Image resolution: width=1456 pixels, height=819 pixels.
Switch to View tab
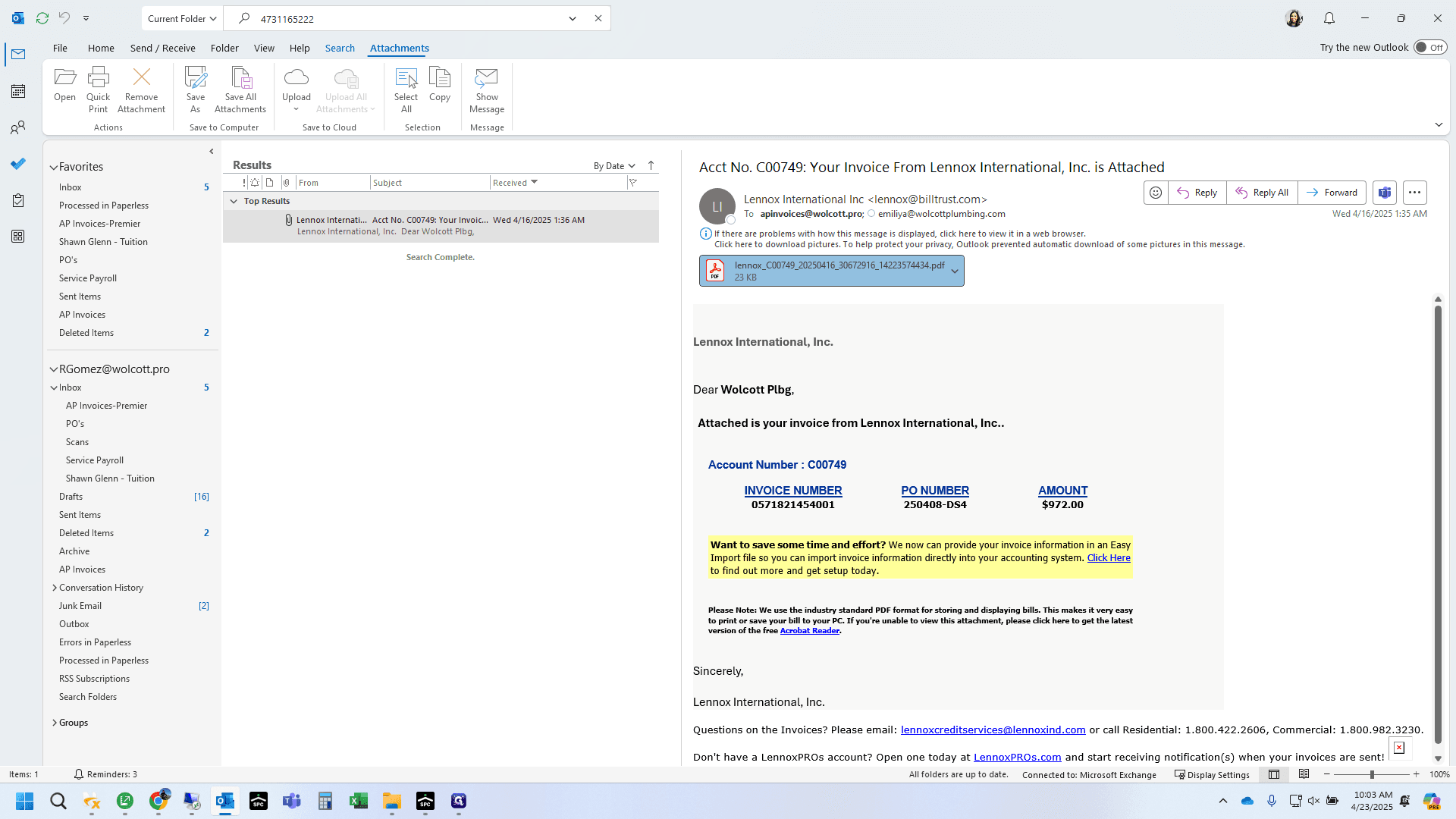pos(264,48)
